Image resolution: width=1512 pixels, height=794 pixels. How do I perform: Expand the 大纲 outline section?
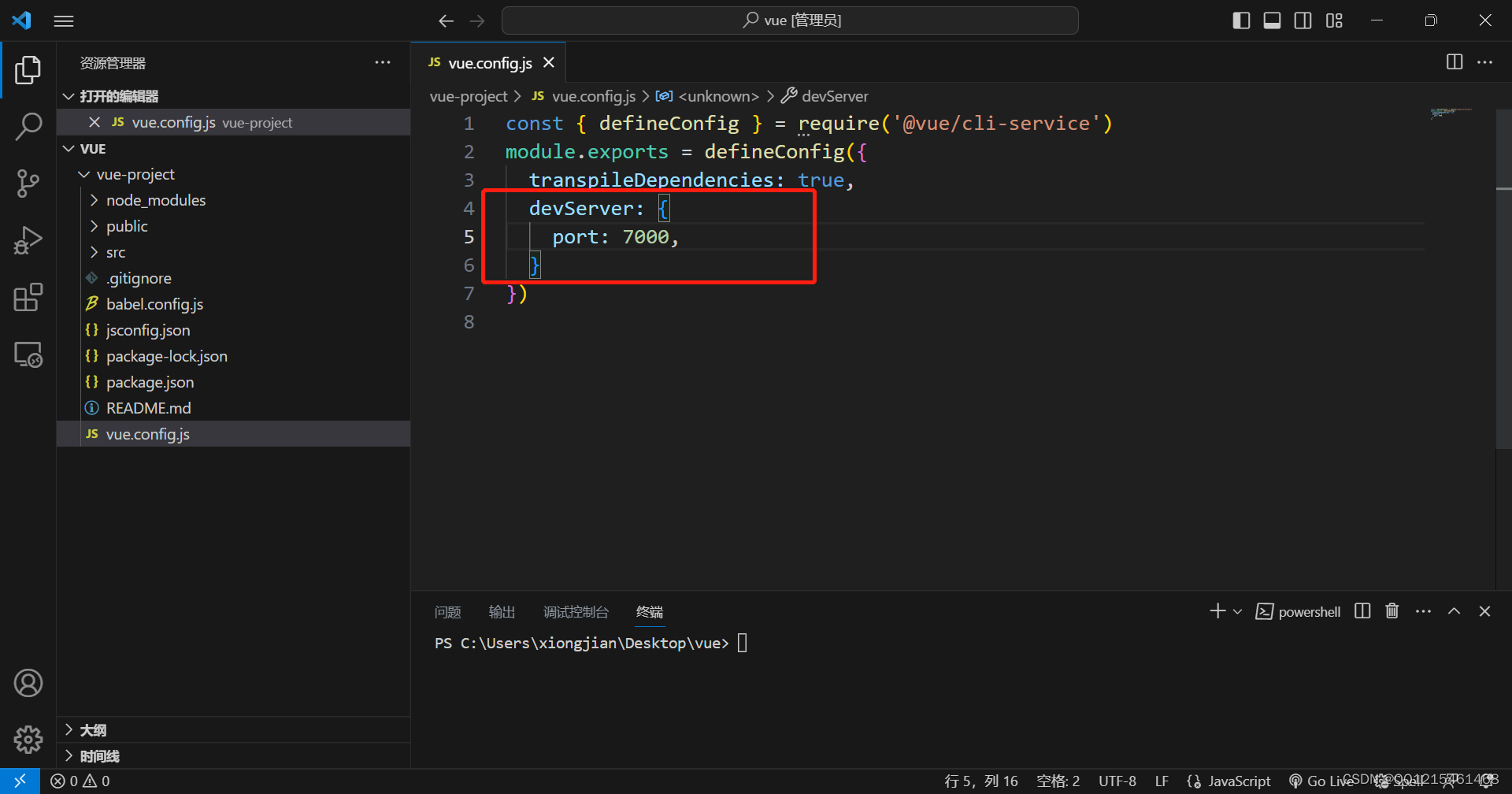(233, 730)
